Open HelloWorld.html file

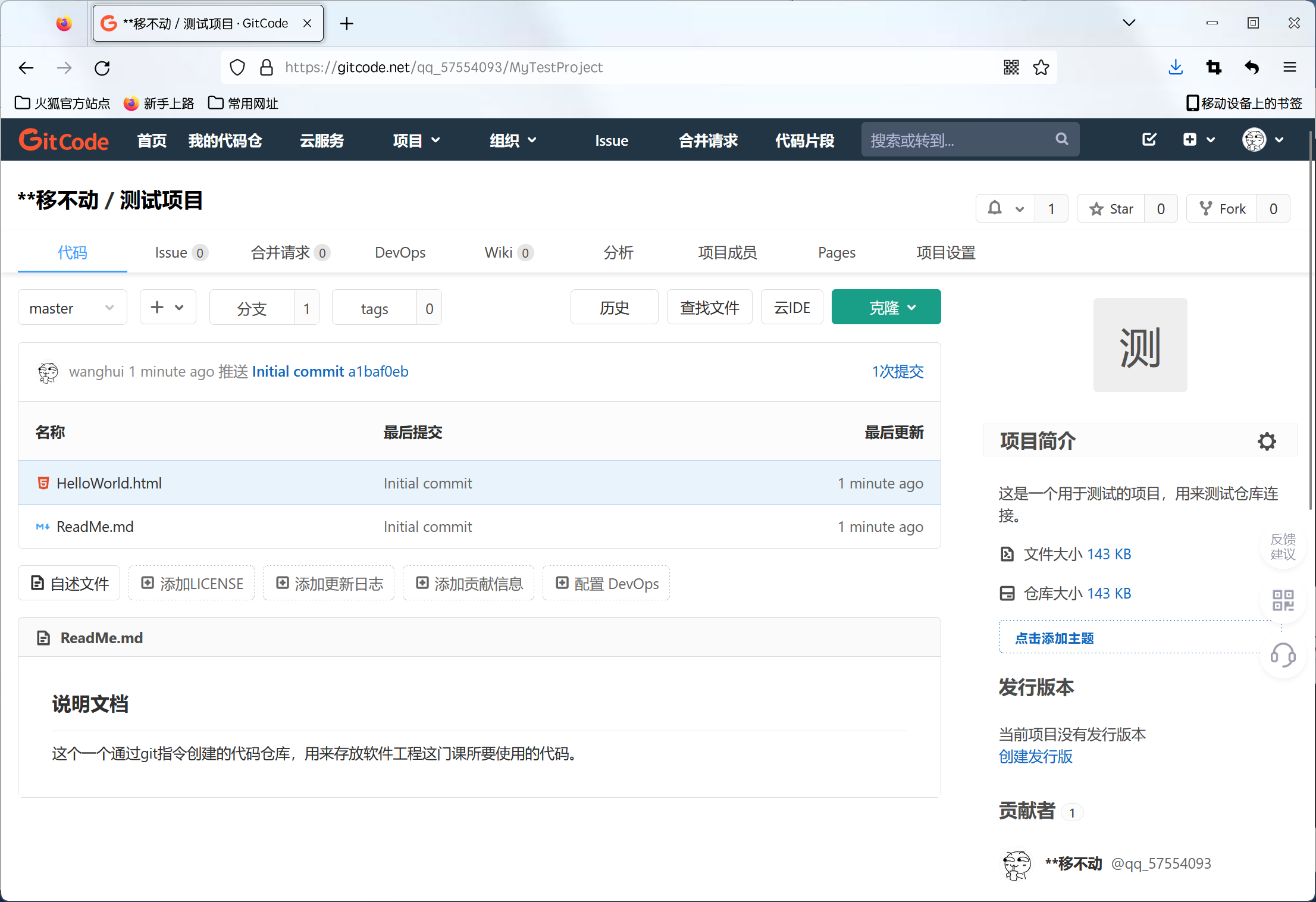click(109, 483)
